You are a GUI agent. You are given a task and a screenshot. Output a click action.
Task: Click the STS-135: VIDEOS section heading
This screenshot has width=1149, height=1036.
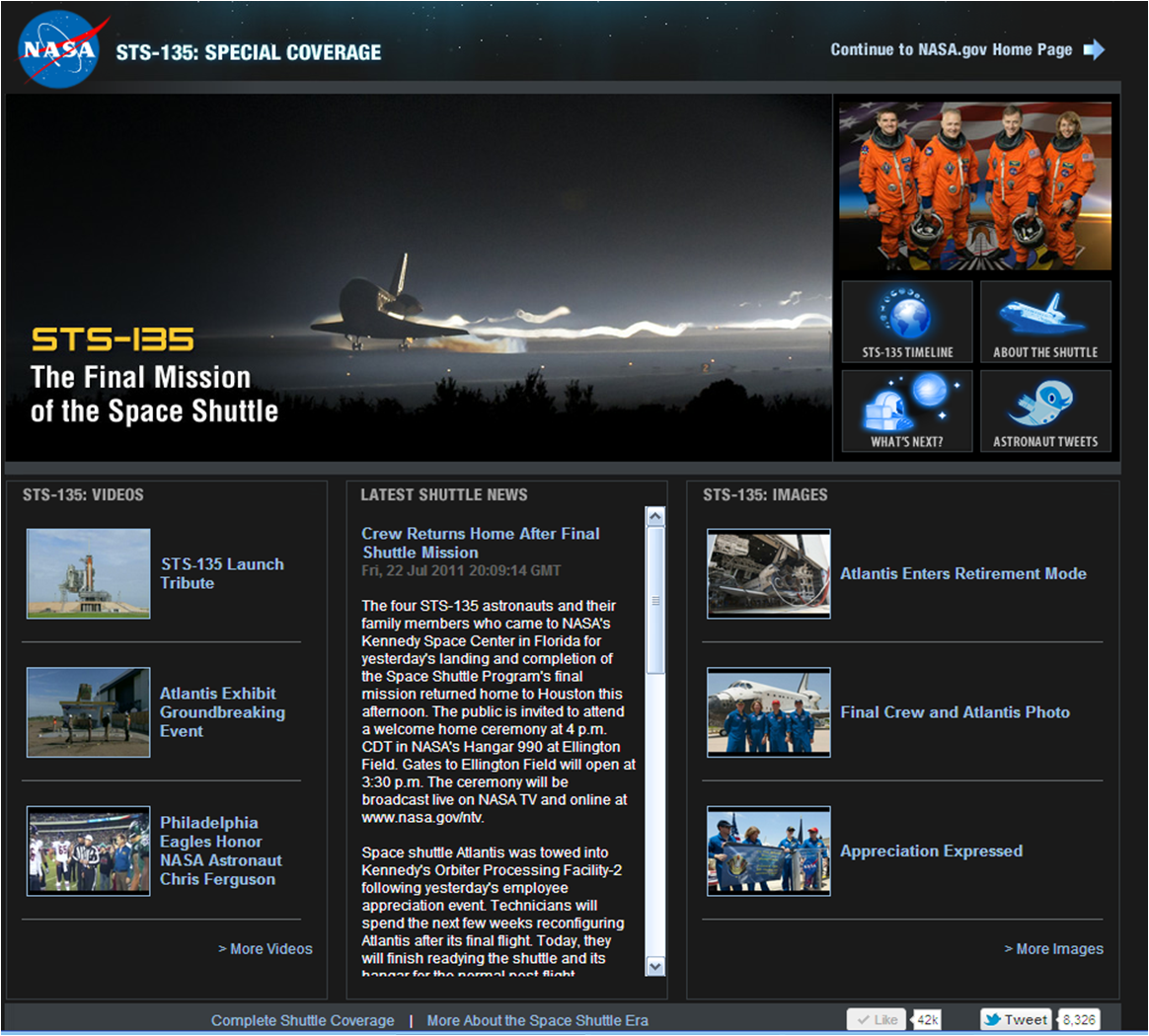[x=83, y=495]
